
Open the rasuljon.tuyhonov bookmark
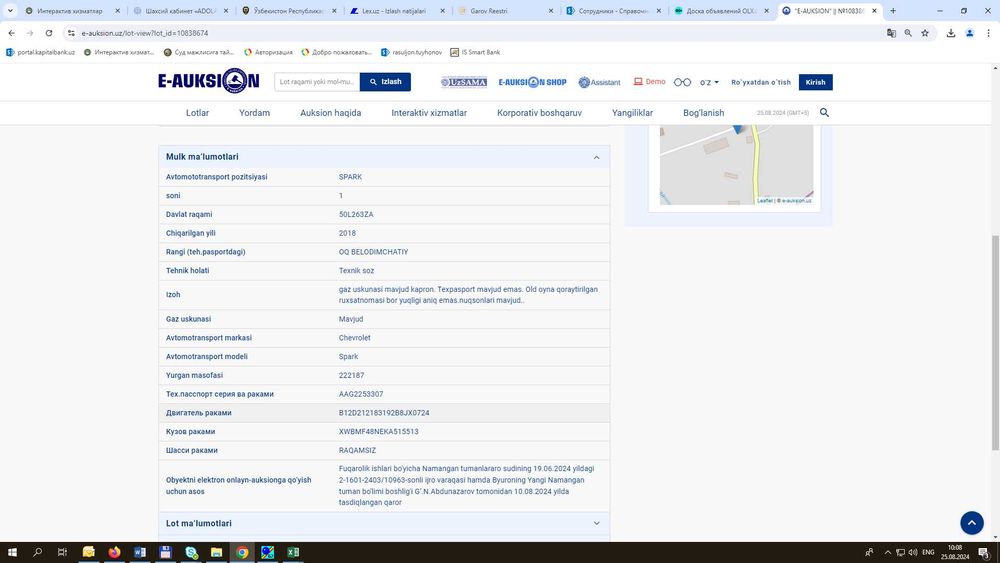(x=411, y=52)
